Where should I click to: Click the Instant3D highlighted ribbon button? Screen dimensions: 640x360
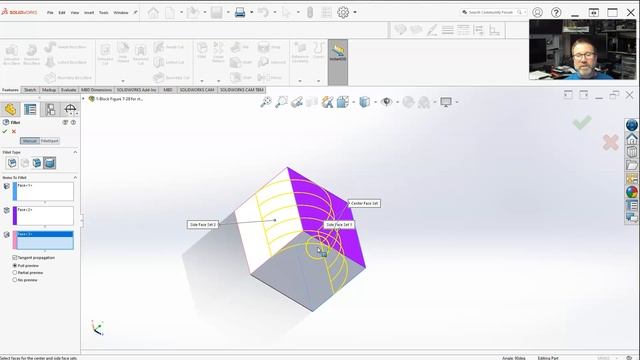click(x=338, y=62)
